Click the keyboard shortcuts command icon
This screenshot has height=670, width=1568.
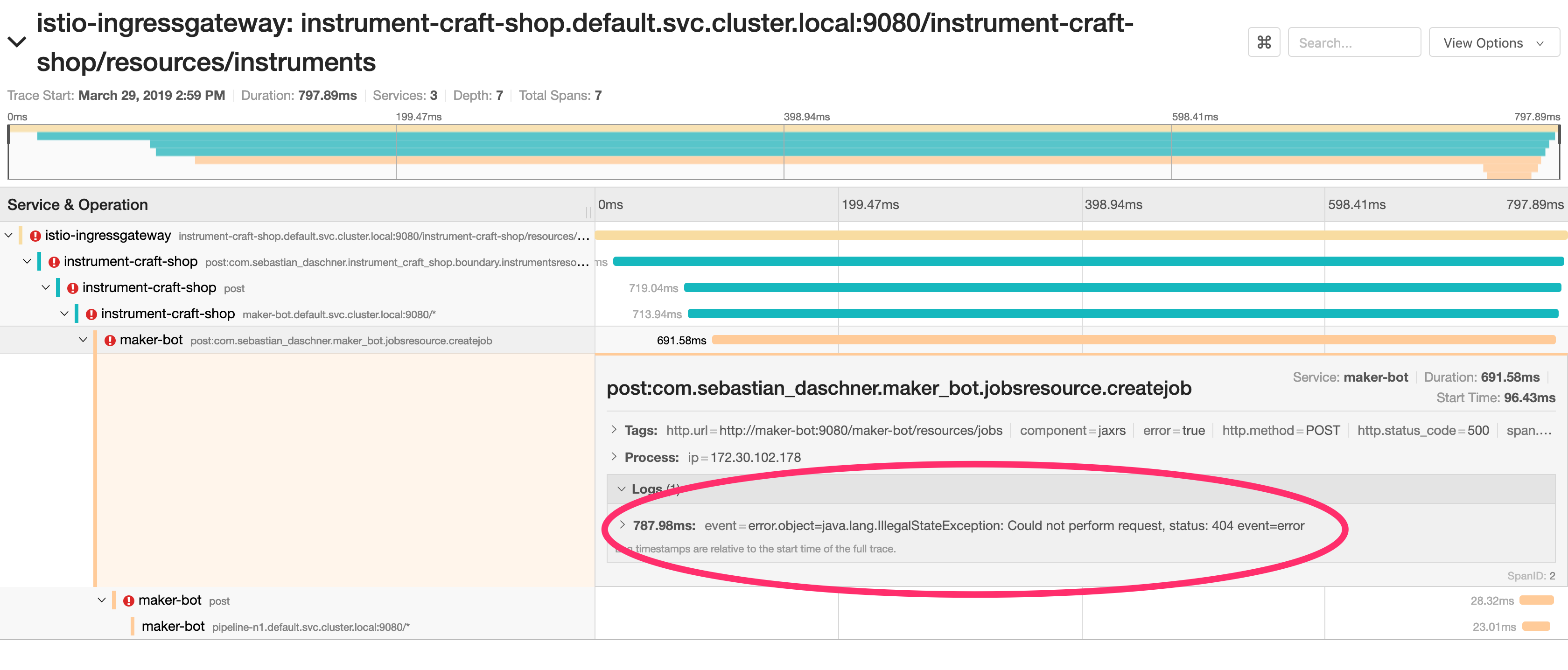click(1264, 42)
